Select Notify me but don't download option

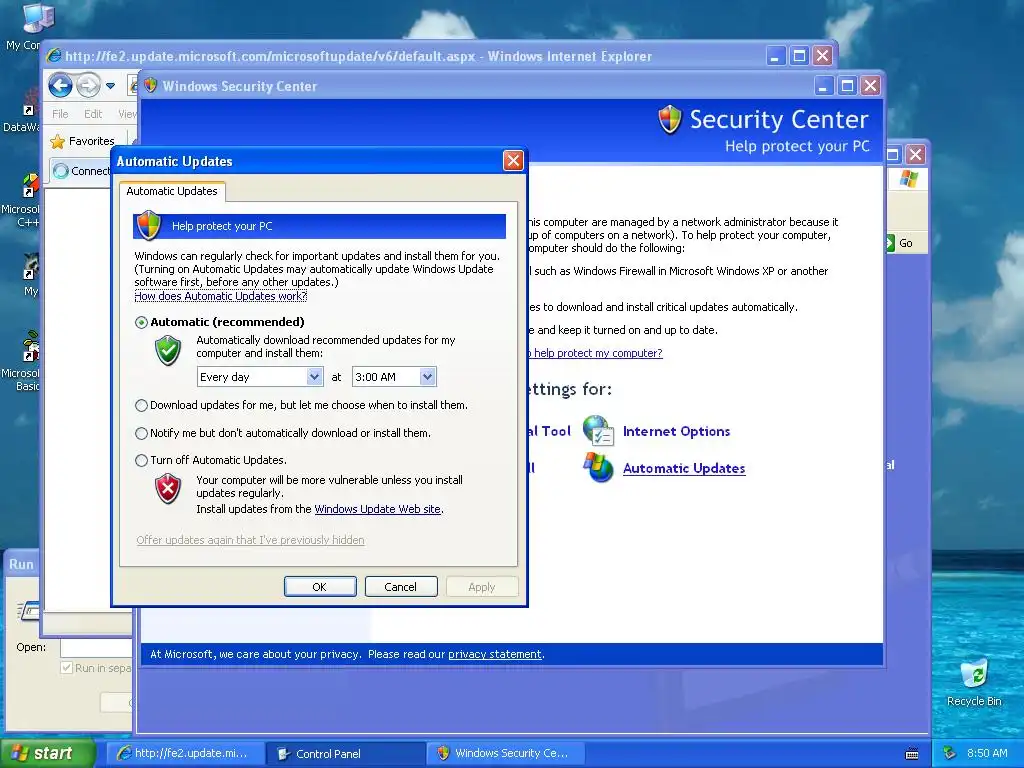pos(141,433)
